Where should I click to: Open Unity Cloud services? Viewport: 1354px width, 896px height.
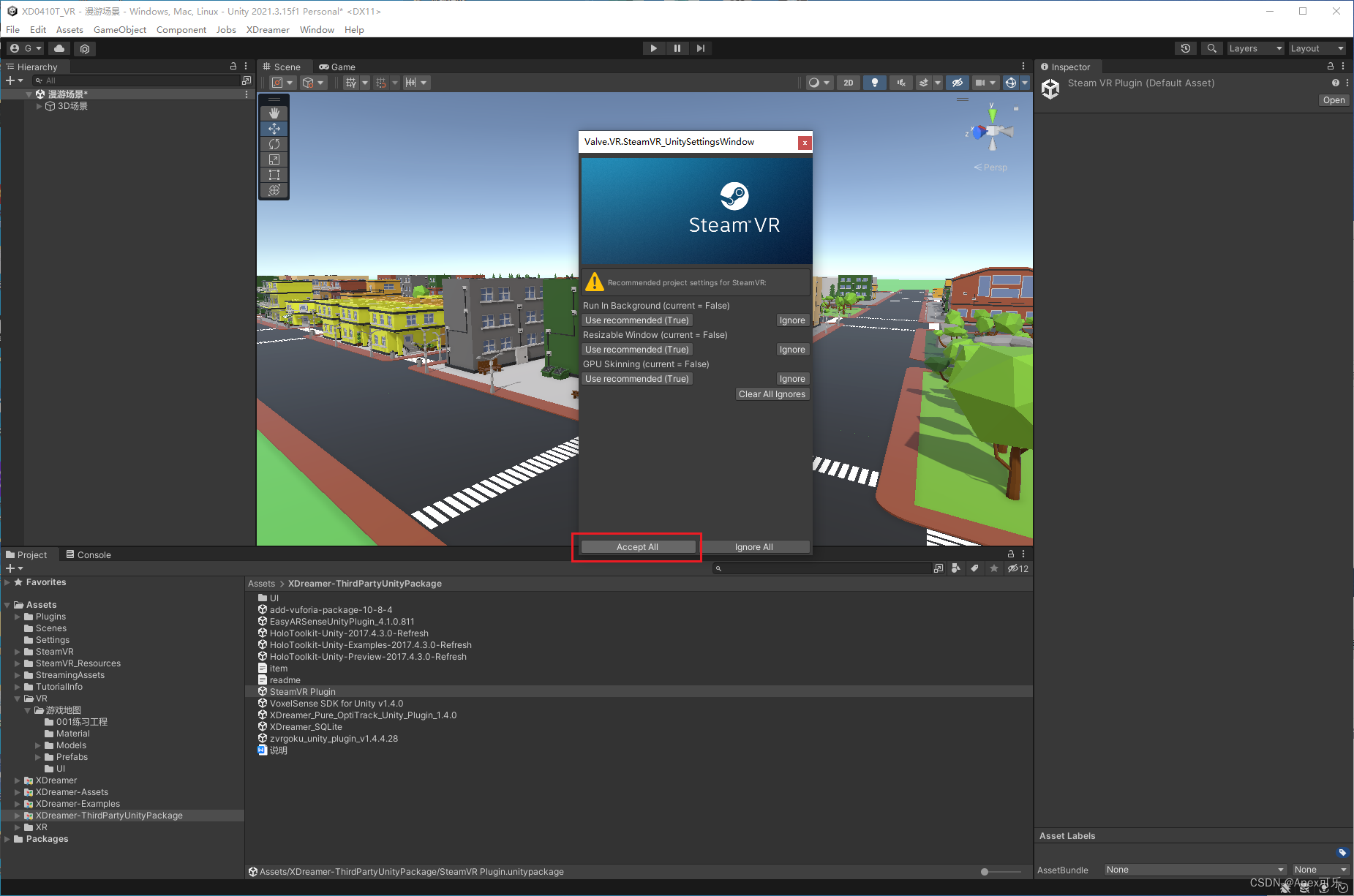59,48
